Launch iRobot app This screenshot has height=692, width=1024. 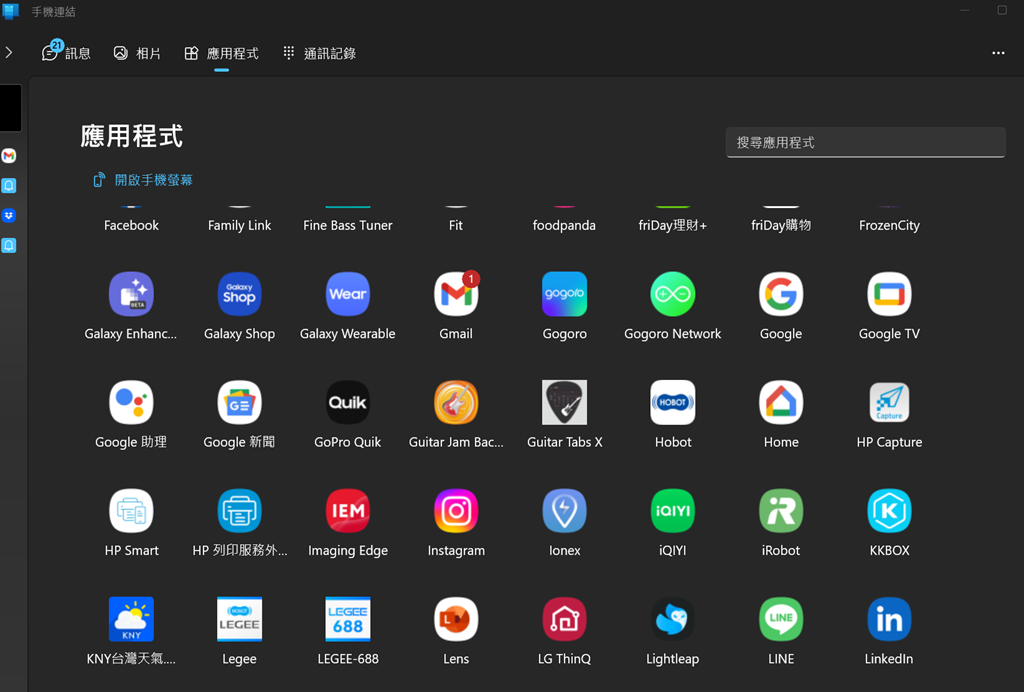click(781, 511)
